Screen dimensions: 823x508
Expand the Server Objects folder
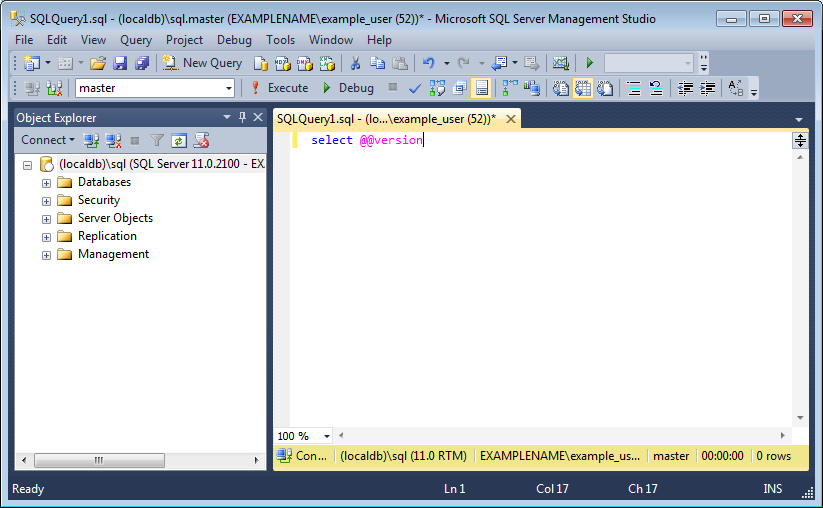[x=46, y=219]
